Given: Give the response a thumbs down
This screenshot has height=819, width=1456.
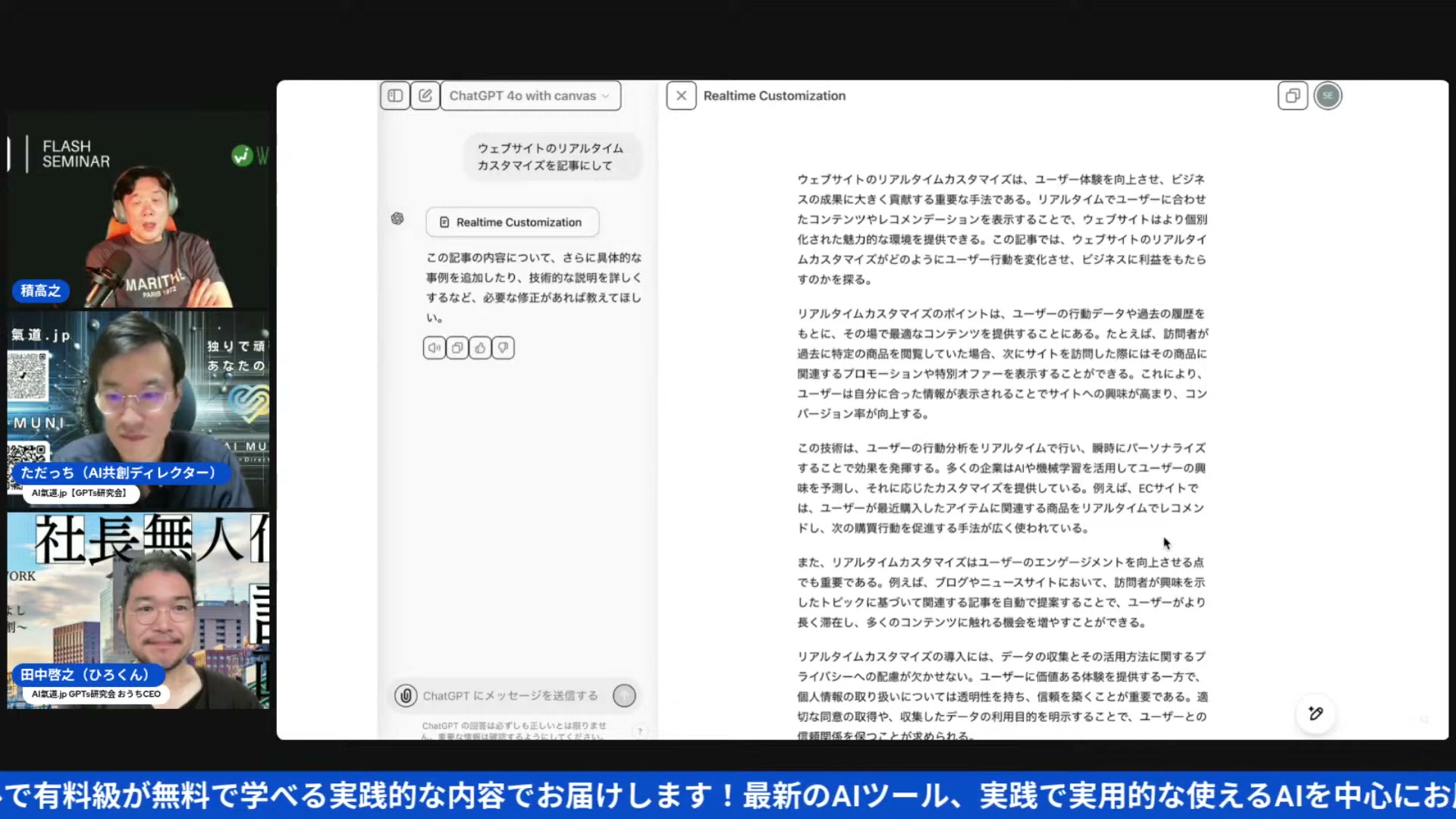Looking at the screenshot, I should pyautogui.click(x=503, y=348).
